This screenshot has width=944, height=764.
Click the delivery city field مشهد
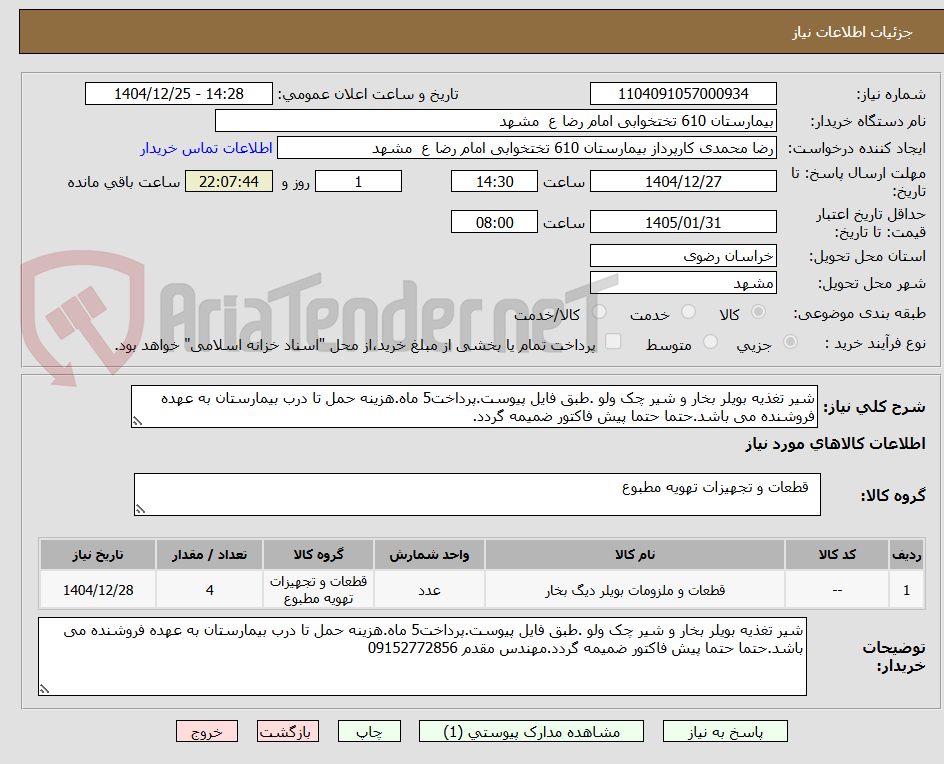click(683, 283)
